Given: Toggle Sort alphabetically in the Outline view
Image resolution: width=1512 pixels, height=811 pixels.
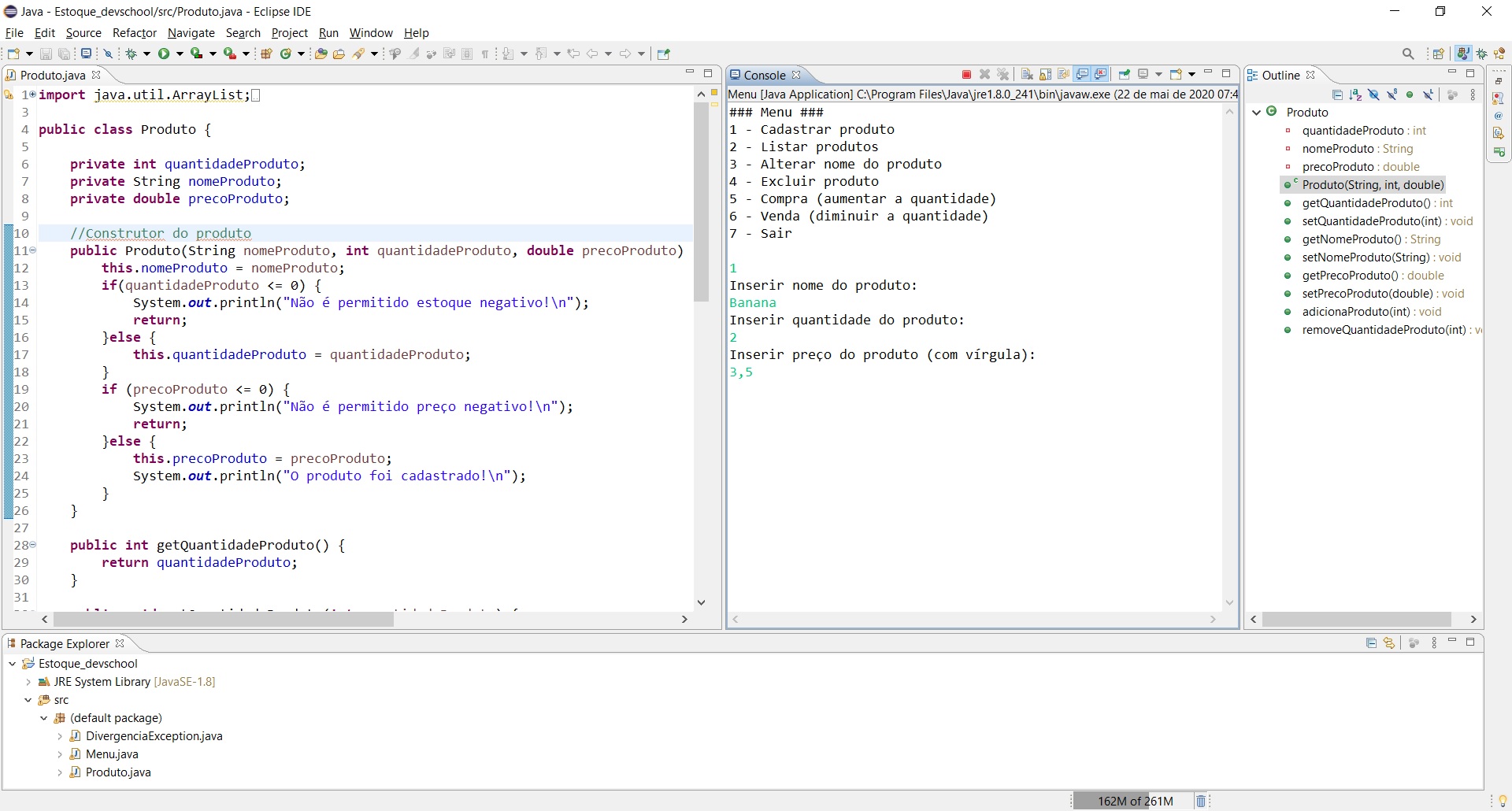Looking at the screenshot, I should pos(1356,94).
